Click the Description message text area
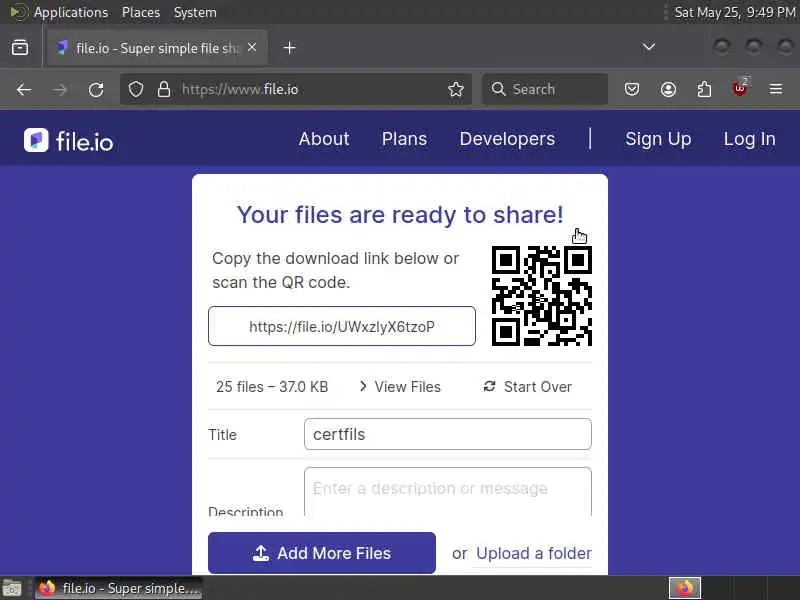This screenshot has height=600, width=800. [x=447, y=491]
